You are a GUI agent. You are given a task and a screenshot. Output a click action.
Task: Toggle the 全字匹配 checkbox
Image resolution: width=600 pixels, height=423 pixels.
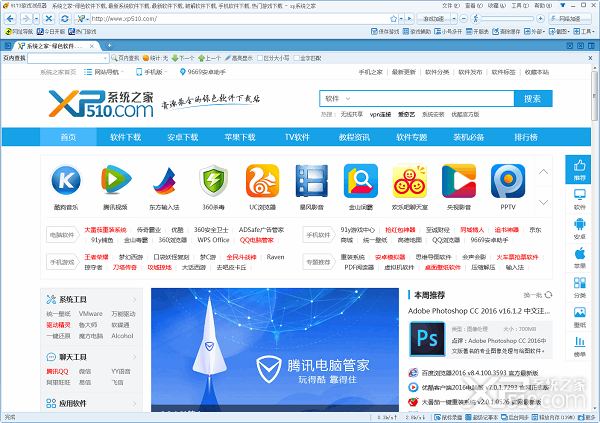pos(296,58)
